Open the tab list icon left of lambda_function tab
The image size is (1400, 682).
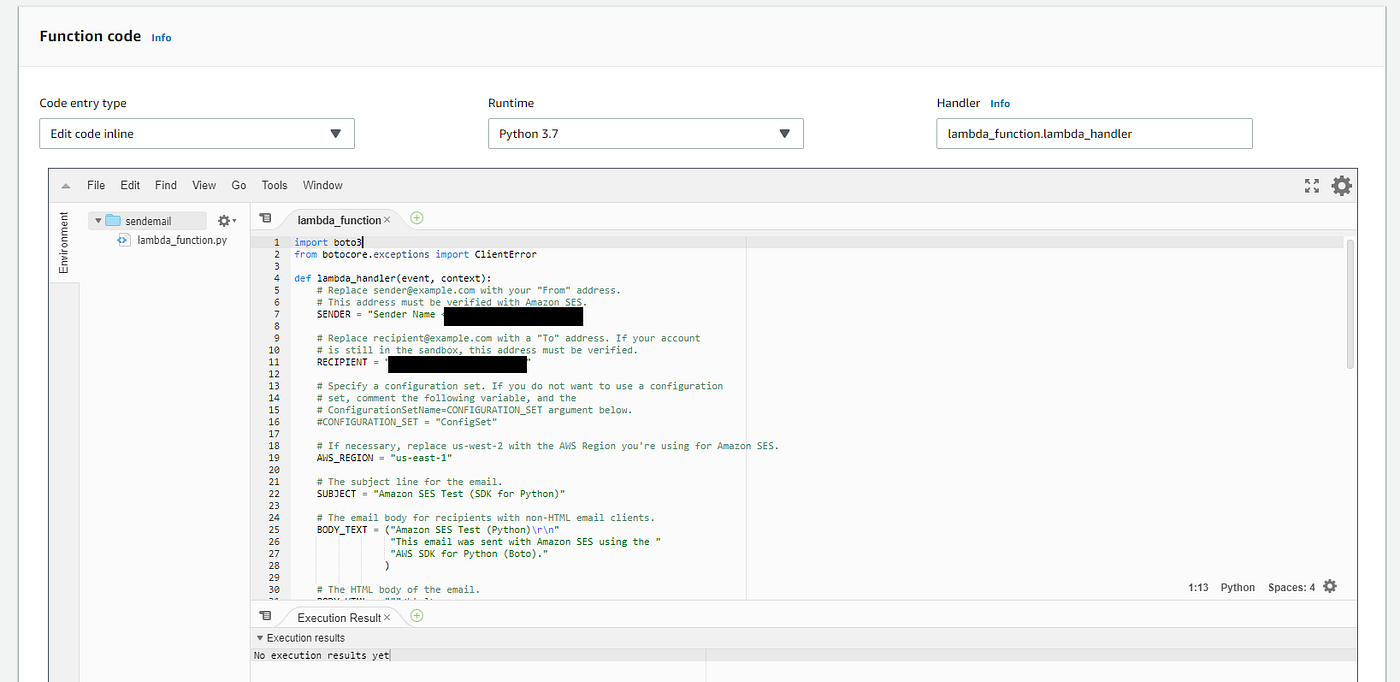[265, 217]
